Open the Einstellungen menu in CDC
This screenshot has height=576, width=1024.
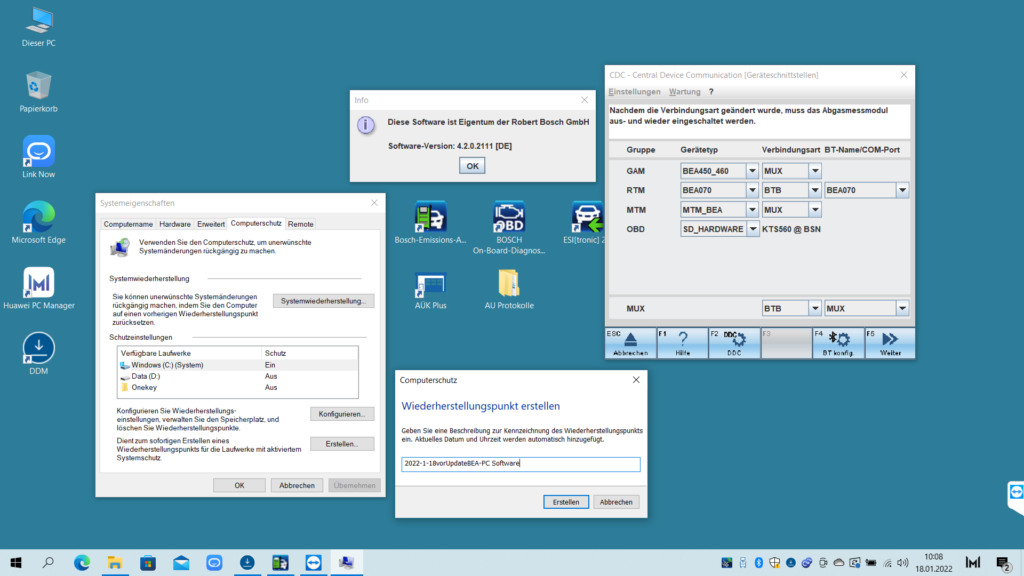(x=634, y=91)
